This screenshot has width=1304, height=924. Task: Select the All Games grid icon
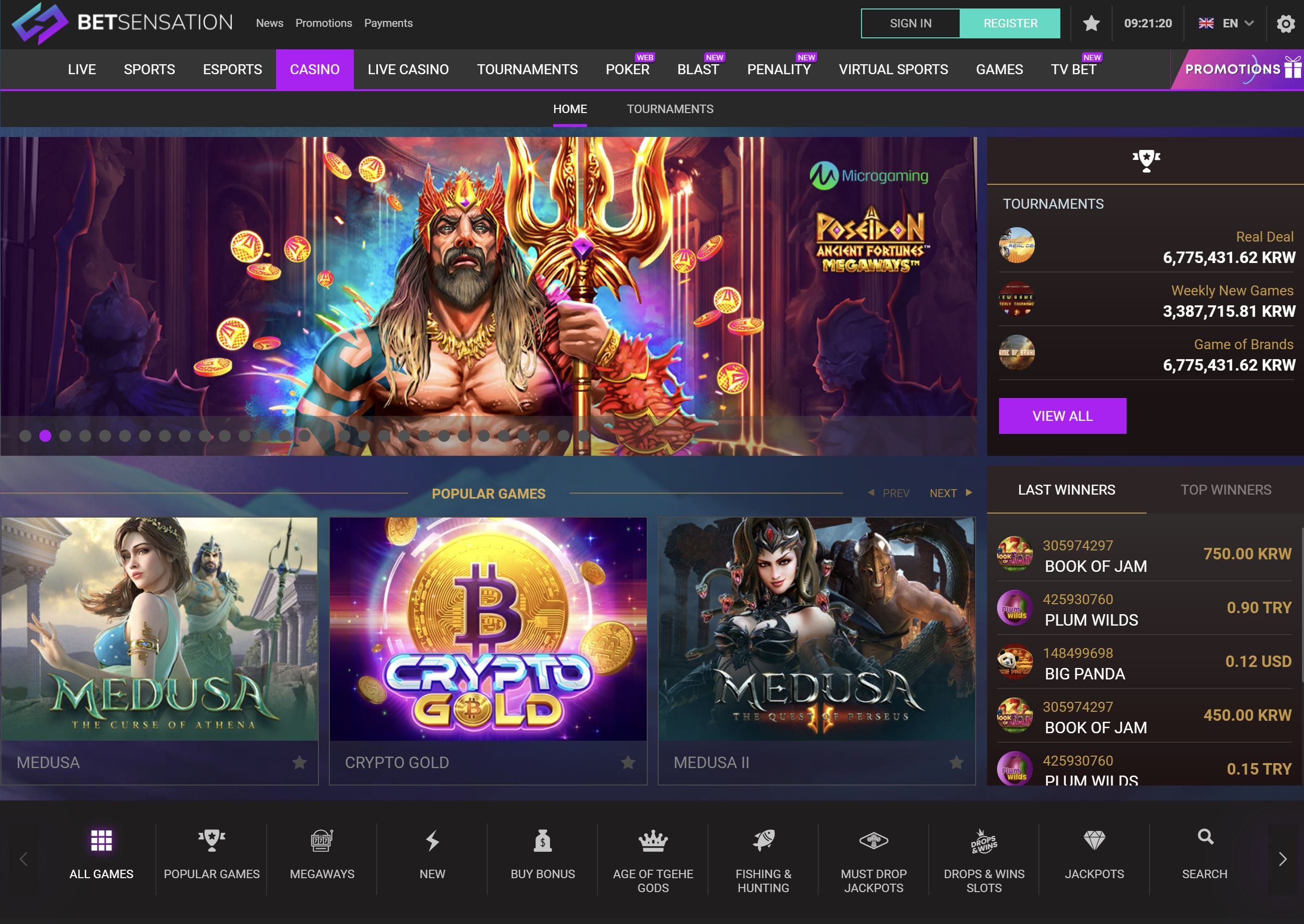click(x=101, y=840)
